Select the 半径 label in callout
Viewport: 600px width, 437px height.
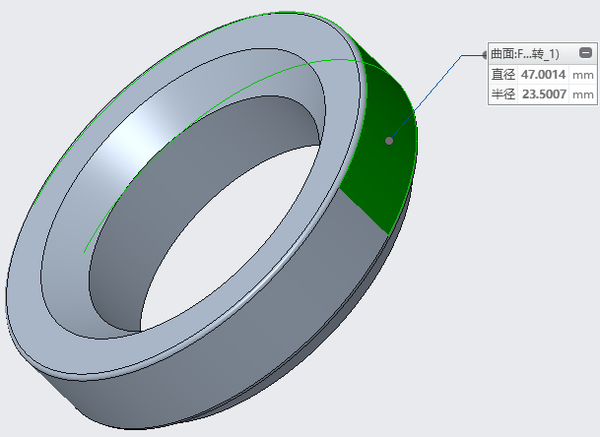(x=501, y=94)
